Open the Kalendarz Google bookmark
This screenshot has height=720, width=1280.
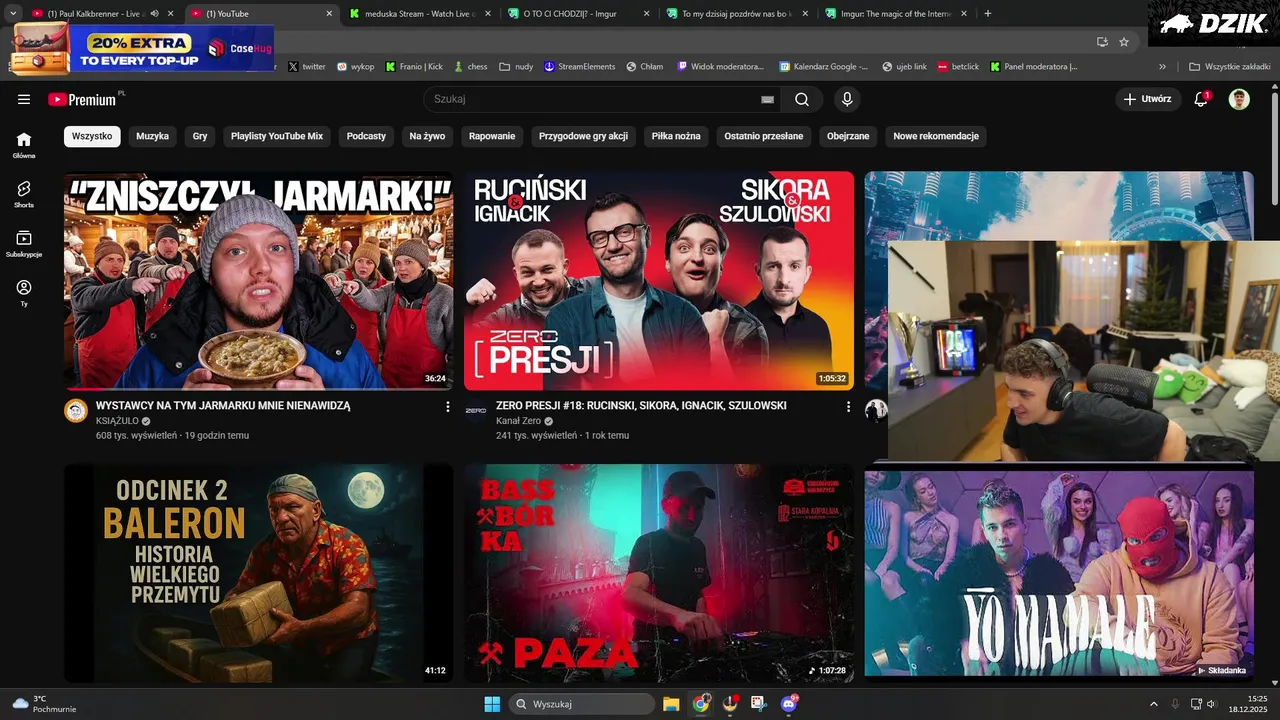coord(824,67)
